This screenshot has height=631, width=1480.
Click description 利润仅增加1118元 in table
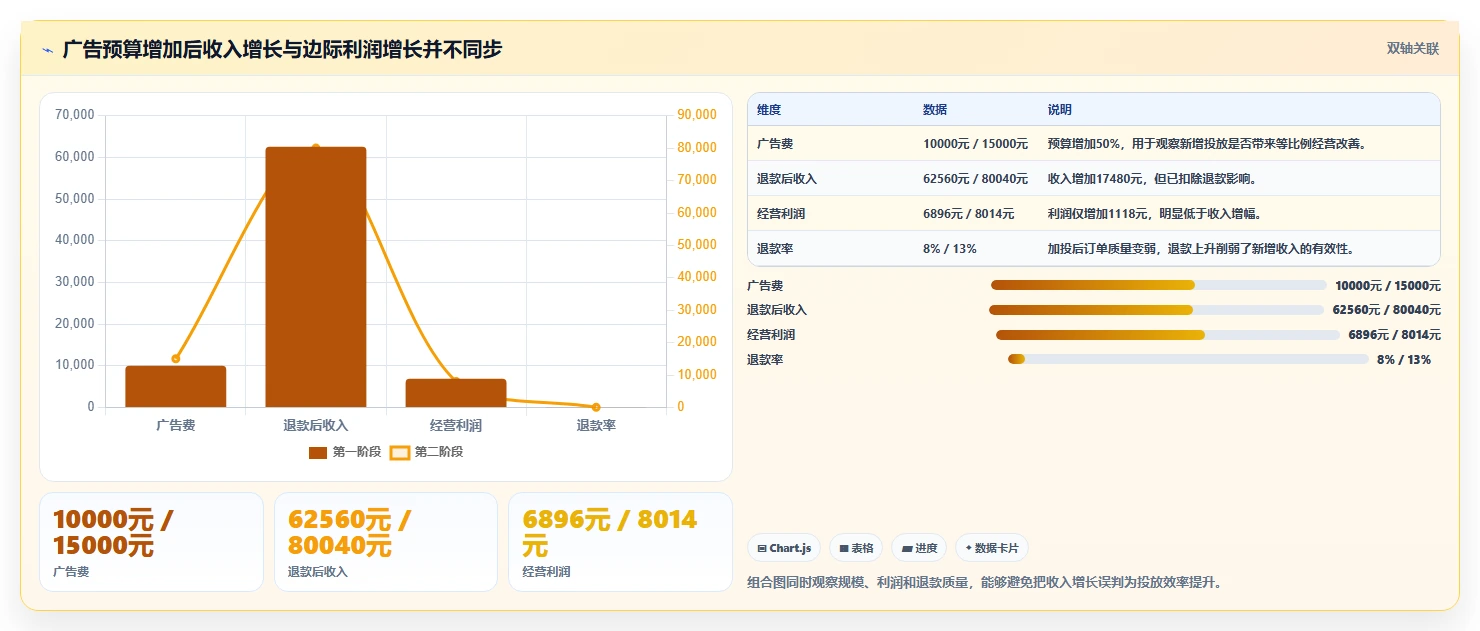1155,214
